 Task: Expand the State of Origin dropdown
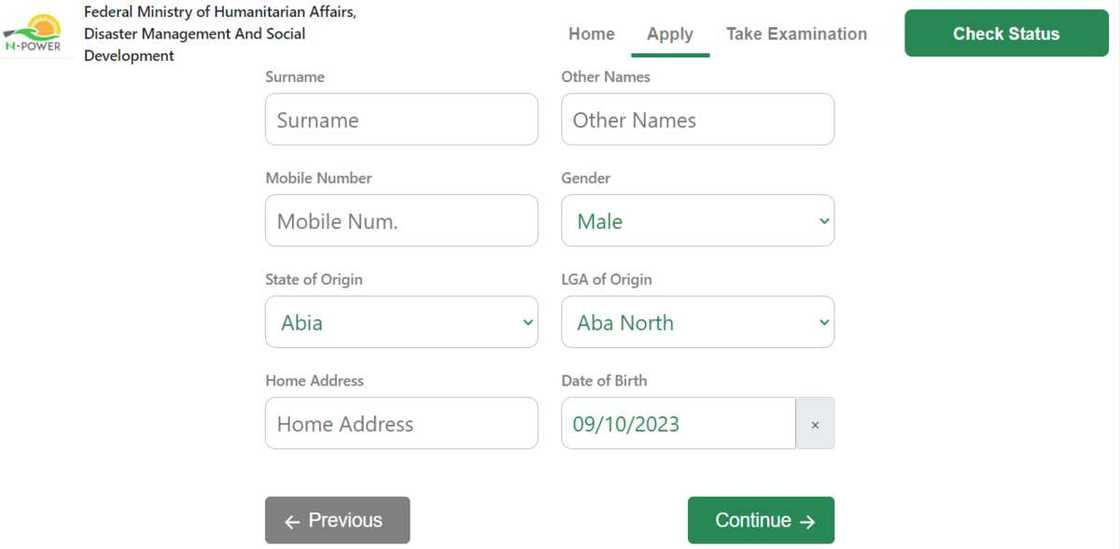coord(401,323)
